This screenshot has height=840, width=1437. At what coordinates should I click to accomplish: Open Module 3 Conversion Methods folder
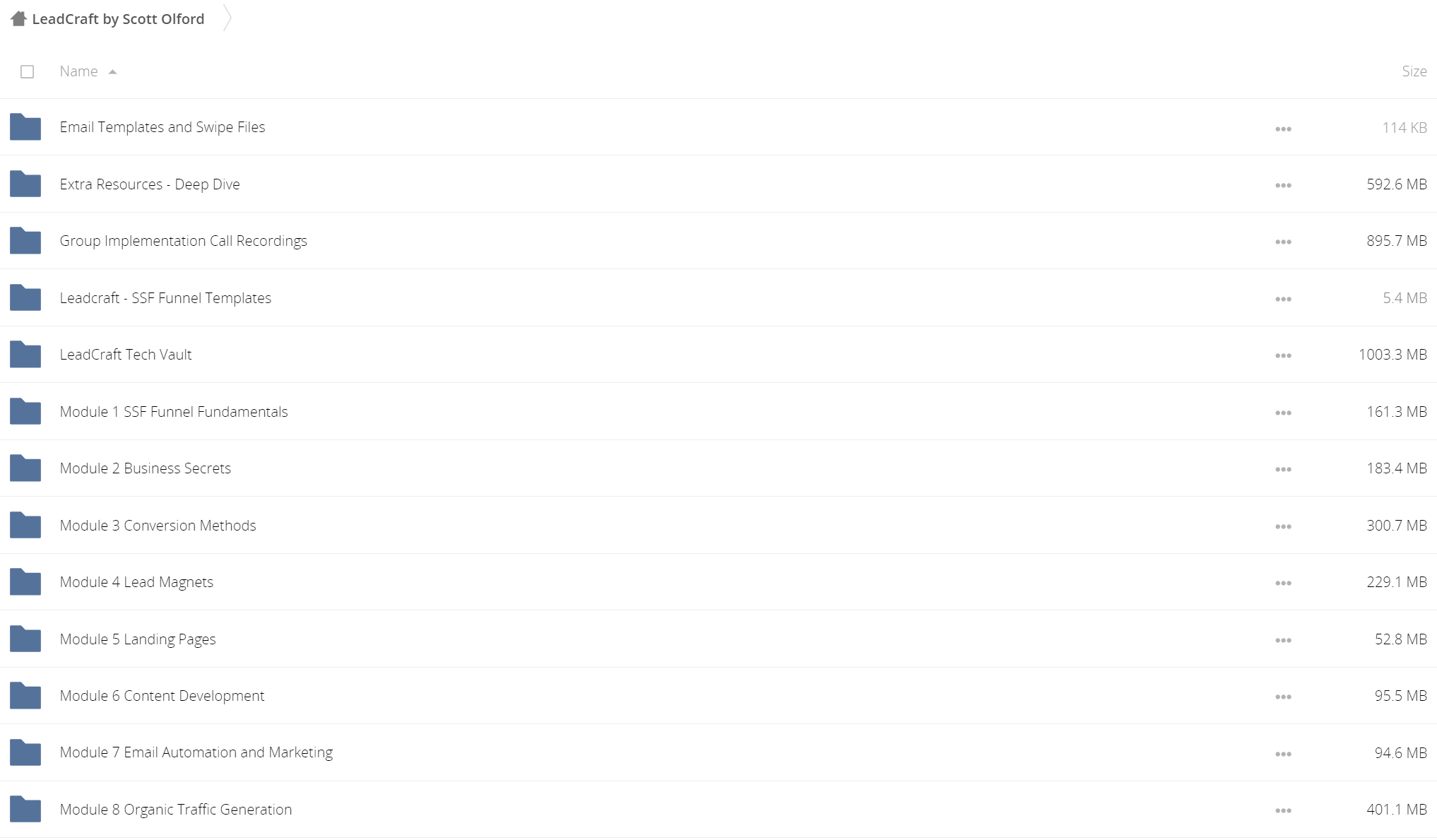[158, 526]
